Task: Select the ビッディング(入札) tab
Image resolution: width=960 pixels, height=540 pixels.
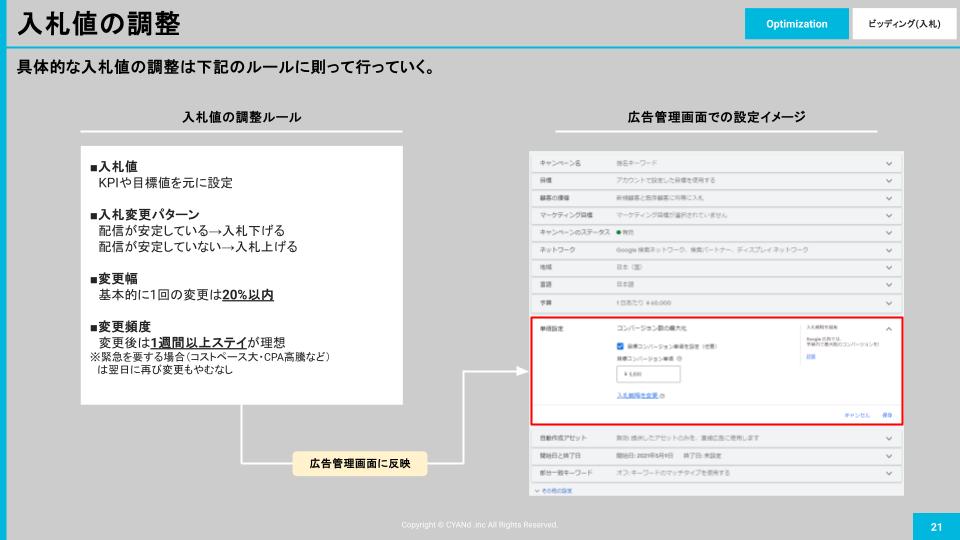Action: (903, 24)
